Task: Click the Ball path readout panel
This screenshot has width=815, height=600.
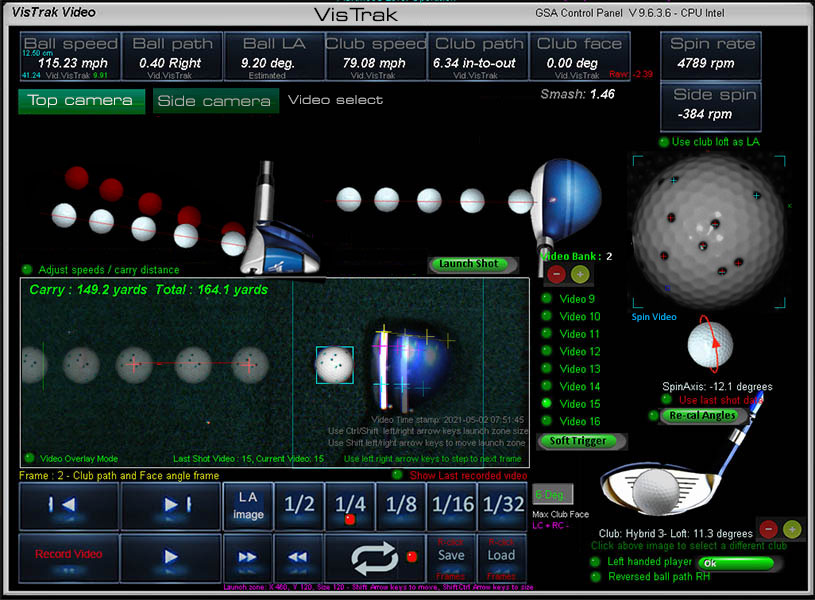Action: coord(172,57)
